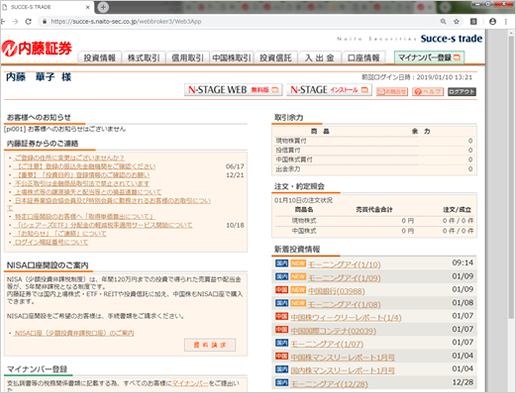
Task: Open the 口座情報 tab
Action: click(x=364, y=58)
